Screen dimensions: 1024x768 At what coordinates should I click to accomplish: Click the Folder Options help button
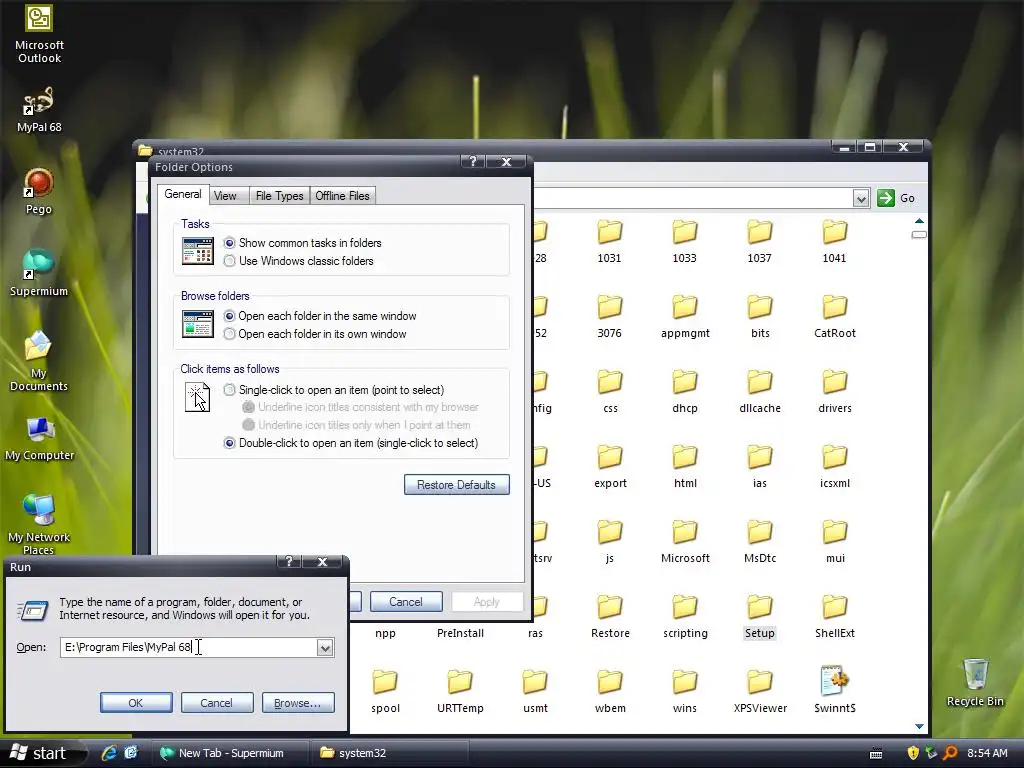point(473,161)
